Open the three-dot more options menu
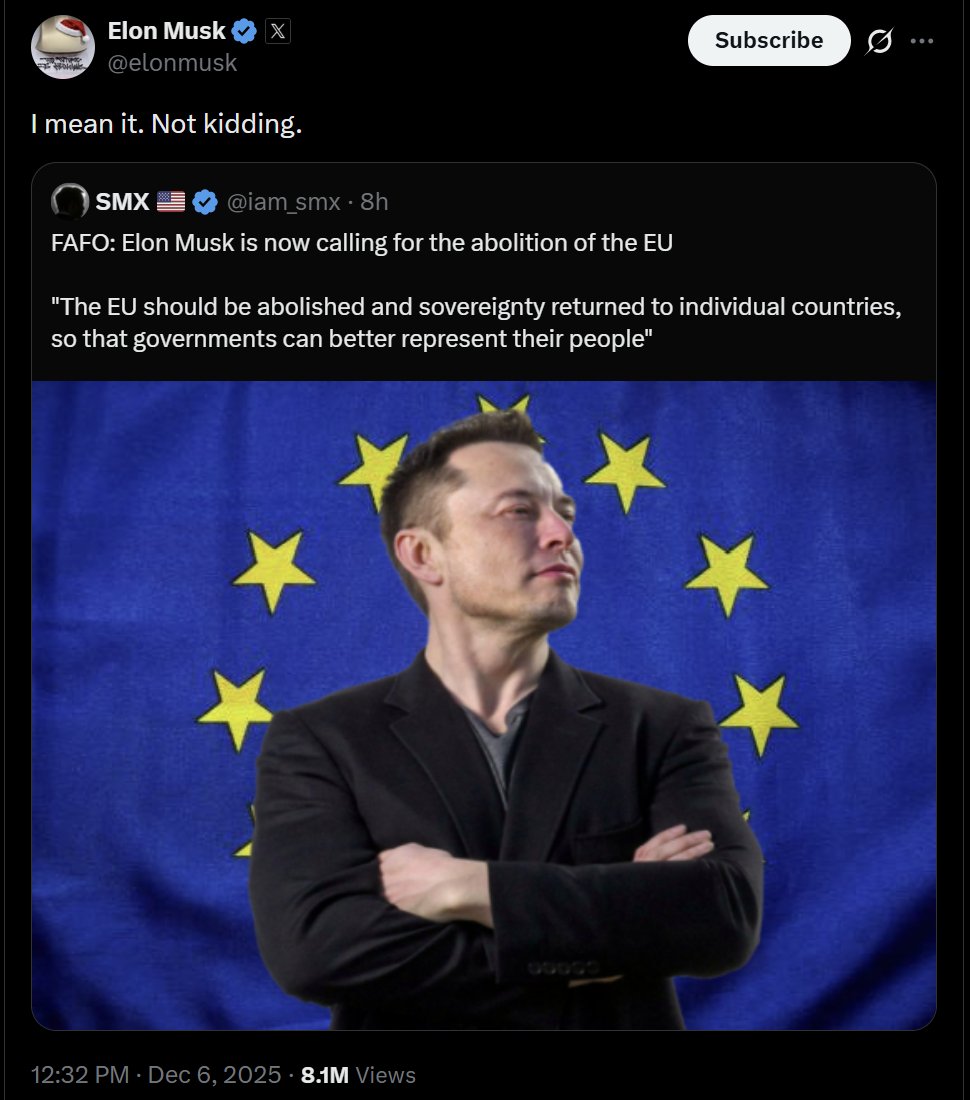The height and width of the screenshot is (1100, 970). coord(922,41)
